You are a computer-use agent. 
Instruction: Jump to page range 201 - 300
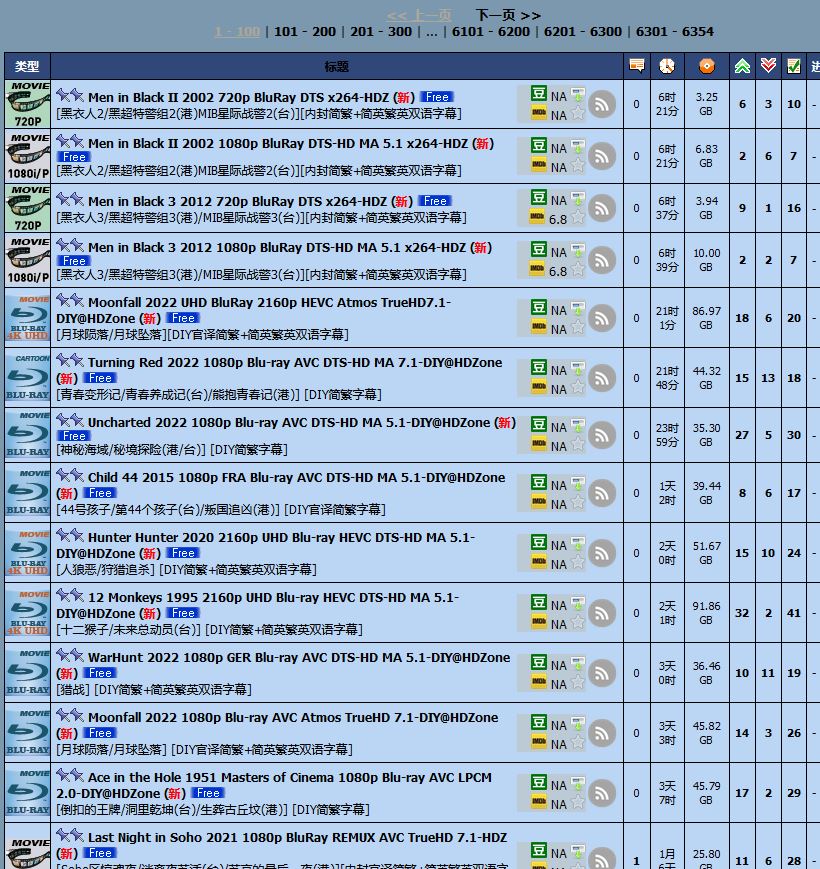tap(381, 32)
